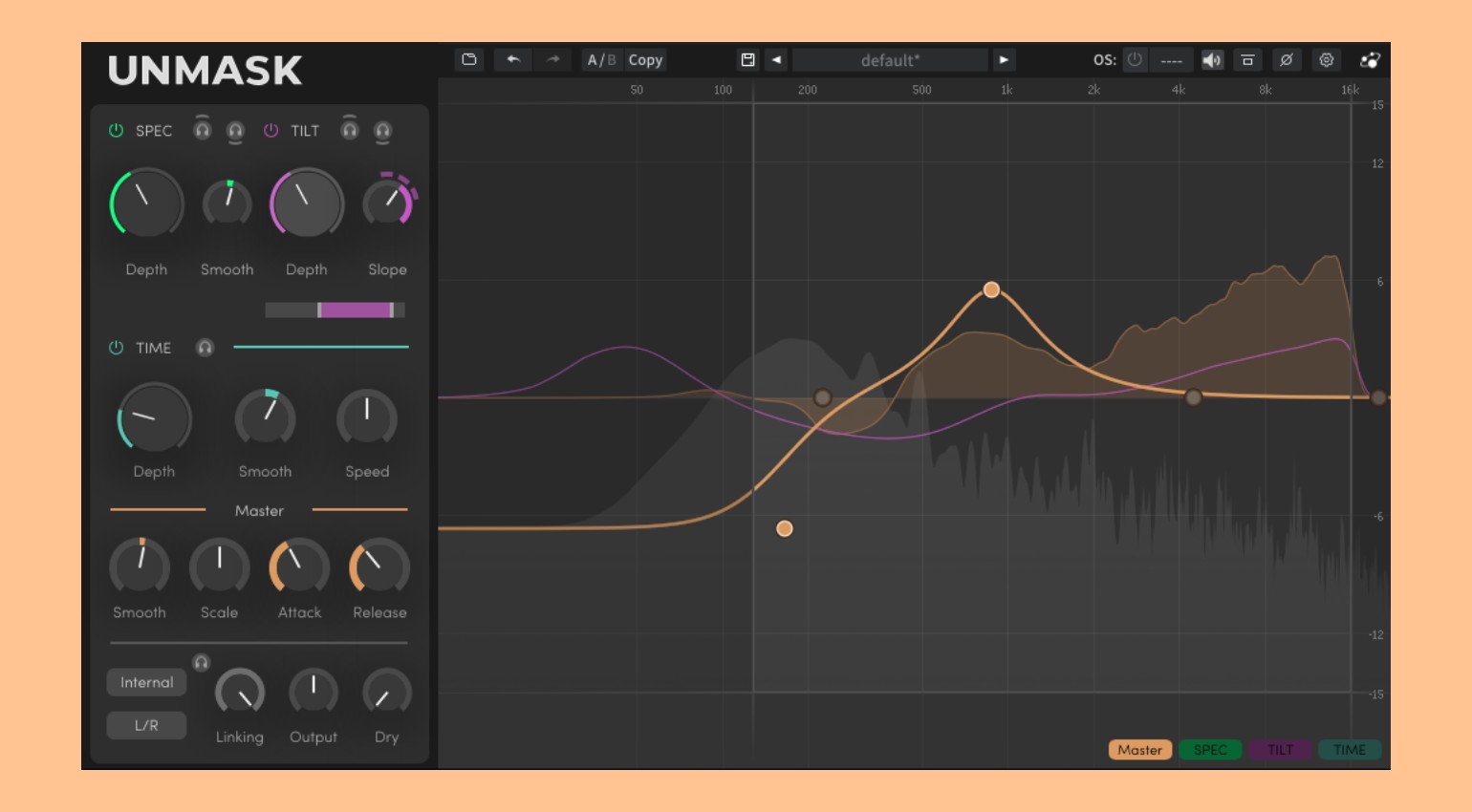Click the Copy button in the toolbar

pyautogui.click(x=645, y=59)
